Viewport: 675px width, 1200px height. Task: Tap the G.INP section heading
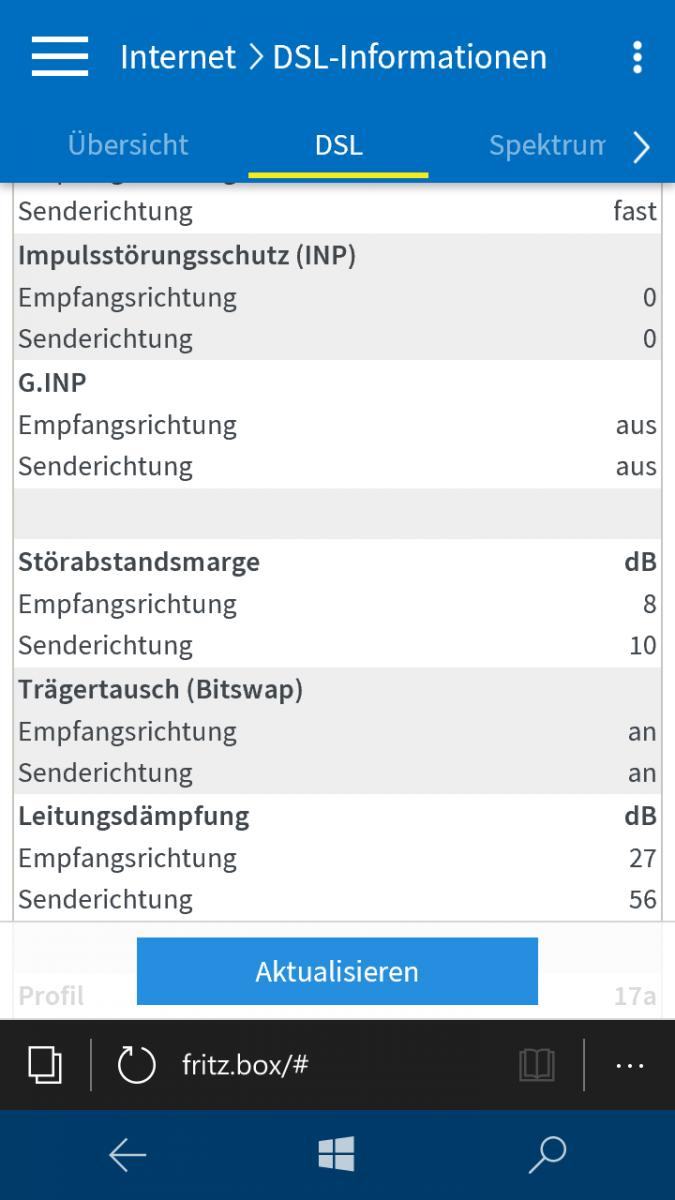(52, 382)
